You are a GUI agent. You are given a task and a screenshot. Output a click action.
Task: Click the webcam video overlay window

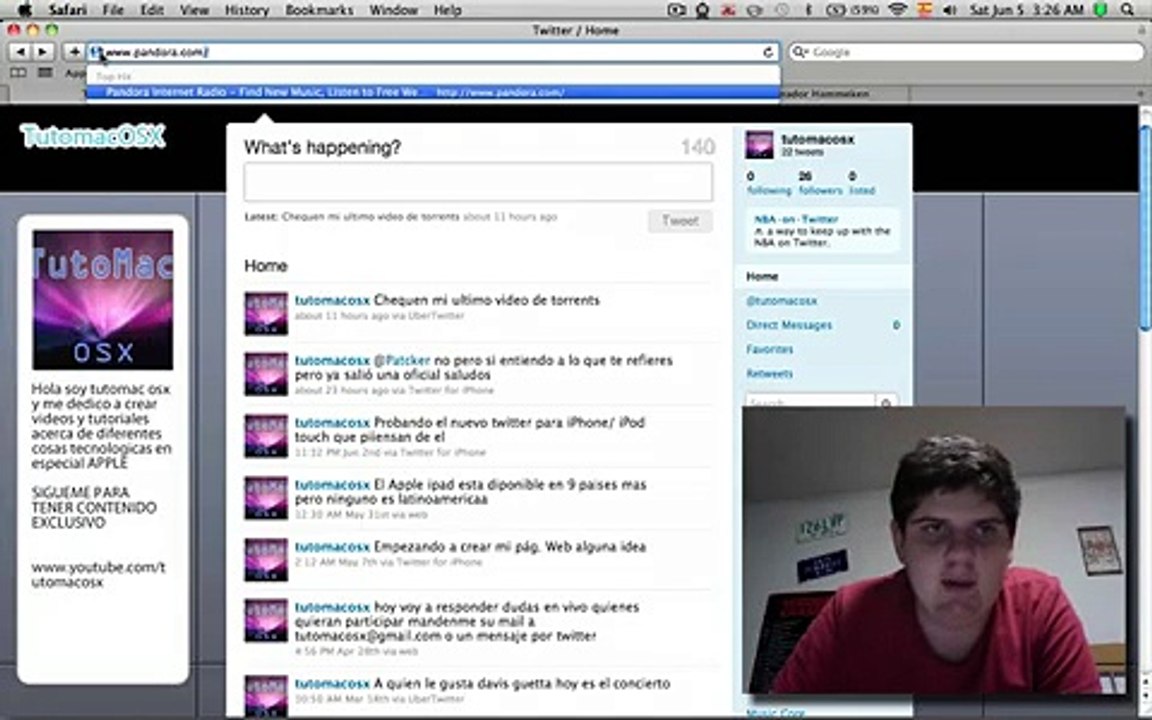[x=934, y=550]
